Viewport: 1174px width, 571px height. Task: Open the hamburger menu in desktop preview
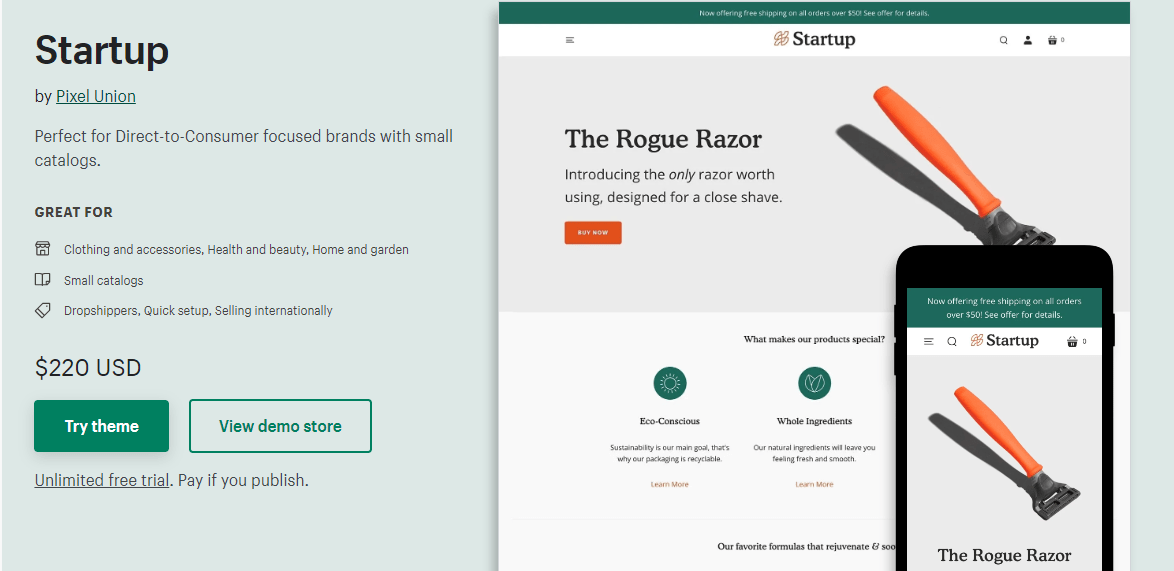coord(570,40)
